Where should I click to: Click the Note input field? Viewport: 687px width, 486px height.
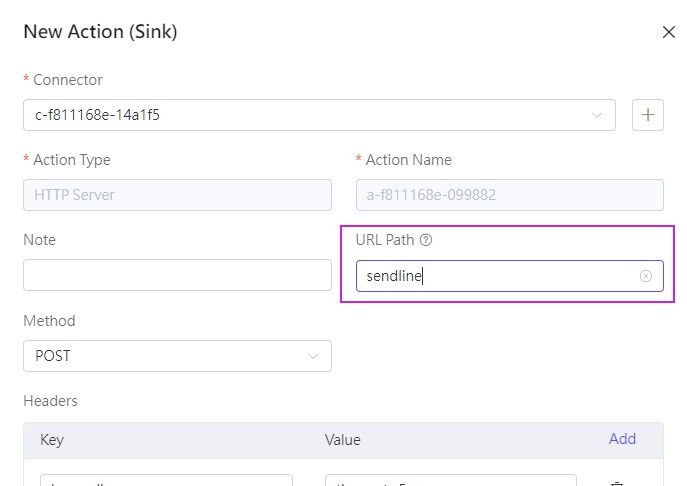[x=177, y=275]
